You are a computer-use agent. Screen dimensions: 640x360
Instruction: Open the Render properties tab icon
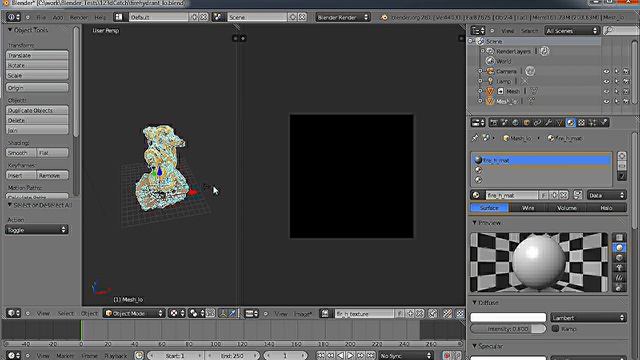pyautogui.click(x=494, y=122)
